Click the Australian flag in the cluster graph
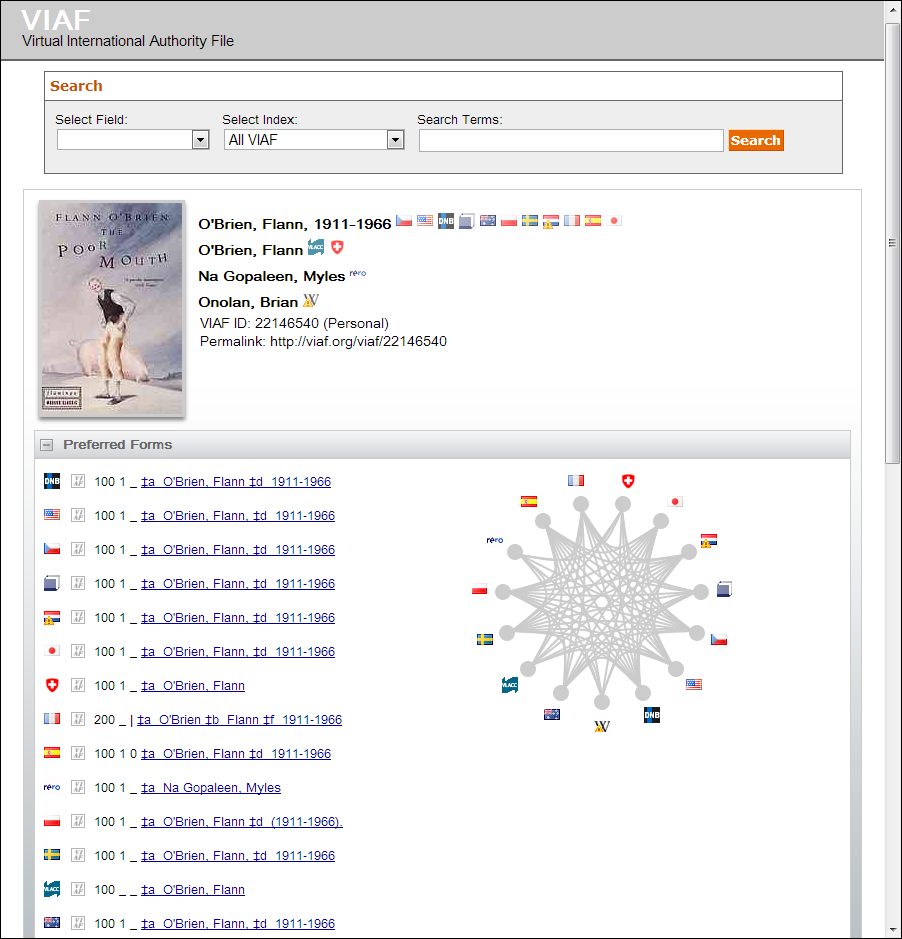Viewport: 902px width, 939px height. point(551,714)
